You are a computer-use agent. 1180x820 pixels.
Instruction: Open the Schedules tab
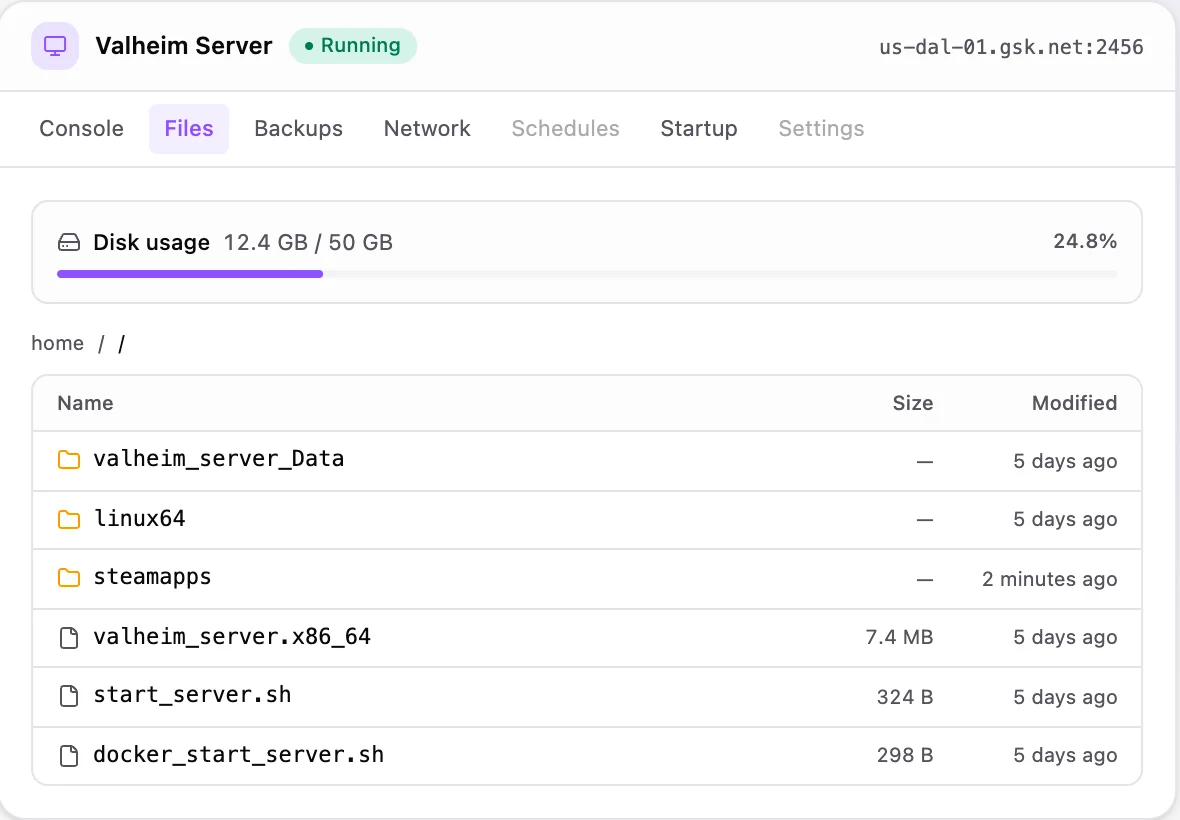[566, 129]
